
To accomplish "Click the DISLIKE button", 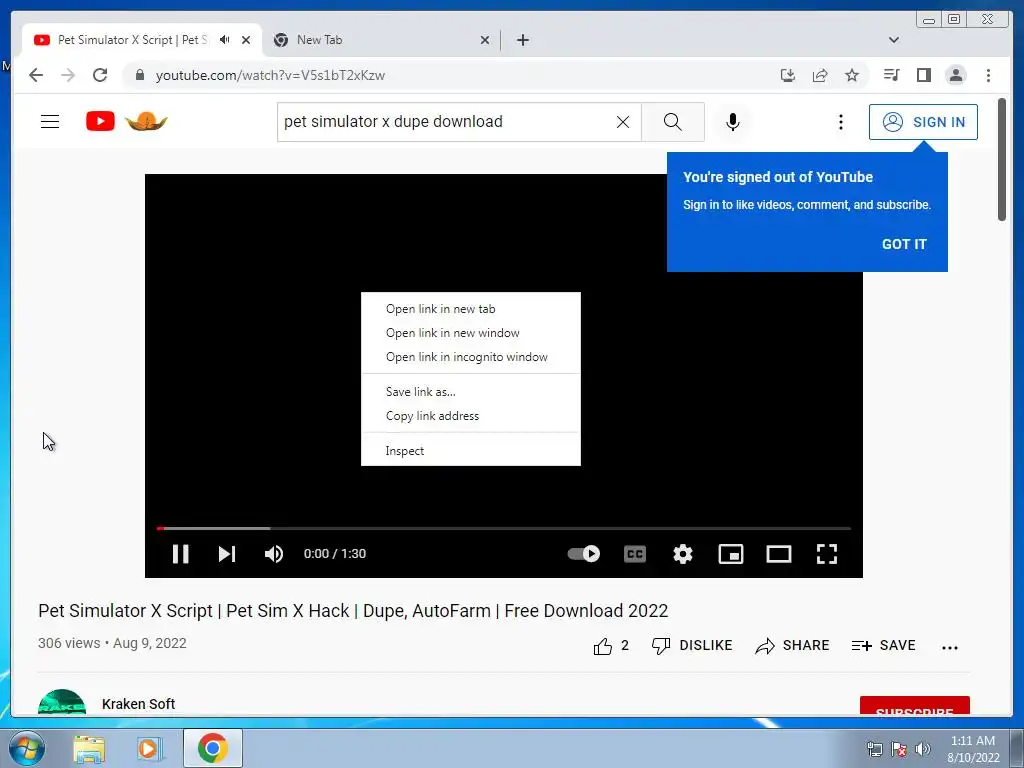I will pos(692,646).
